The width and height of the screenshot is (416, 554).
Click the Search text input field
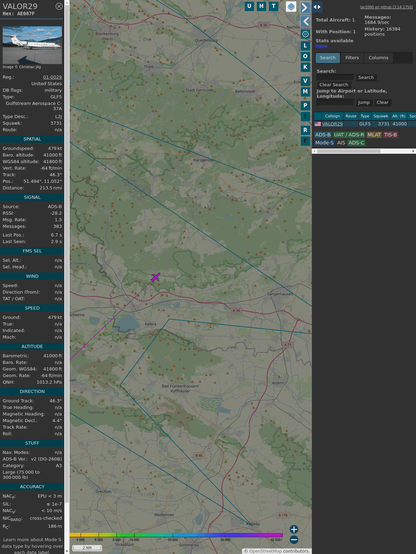tap(335, 77)
